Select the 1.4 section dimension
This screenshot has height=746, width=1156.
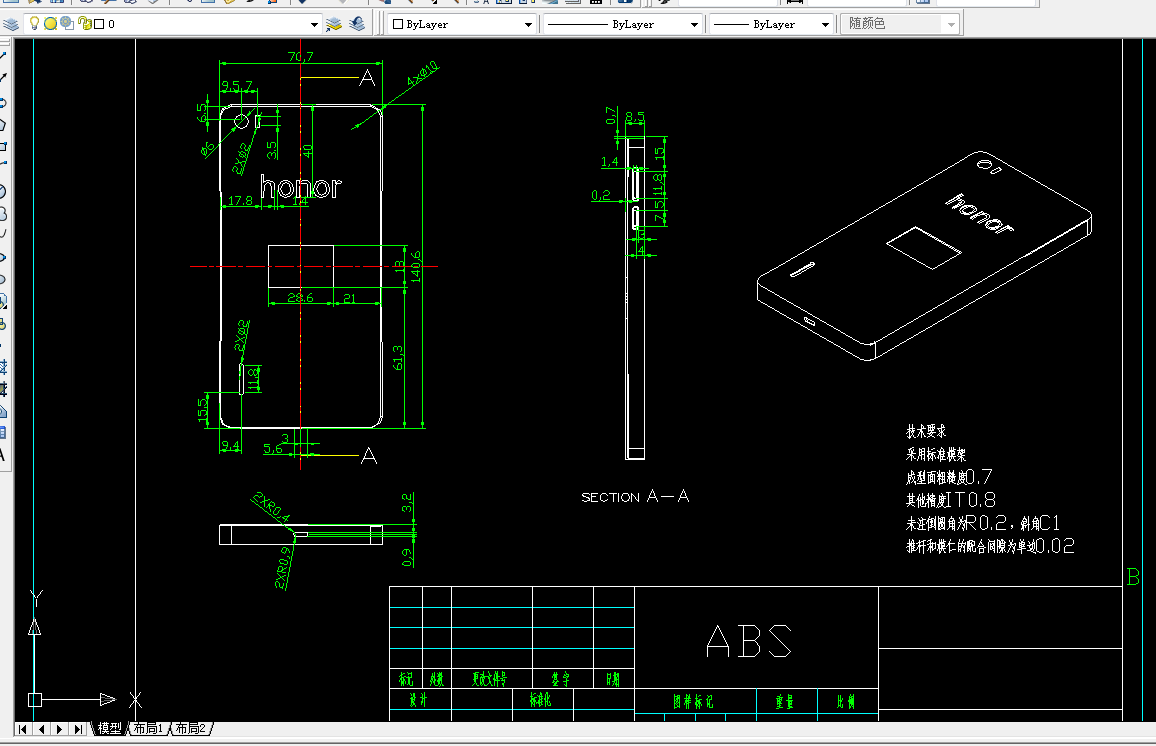click(x=610, y=161)
